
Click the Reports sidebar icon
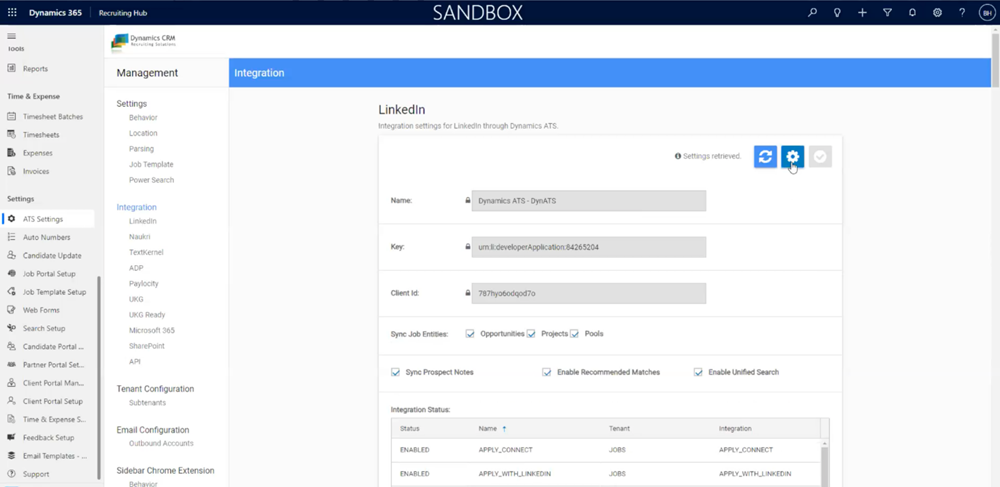(x=11, y=68)
